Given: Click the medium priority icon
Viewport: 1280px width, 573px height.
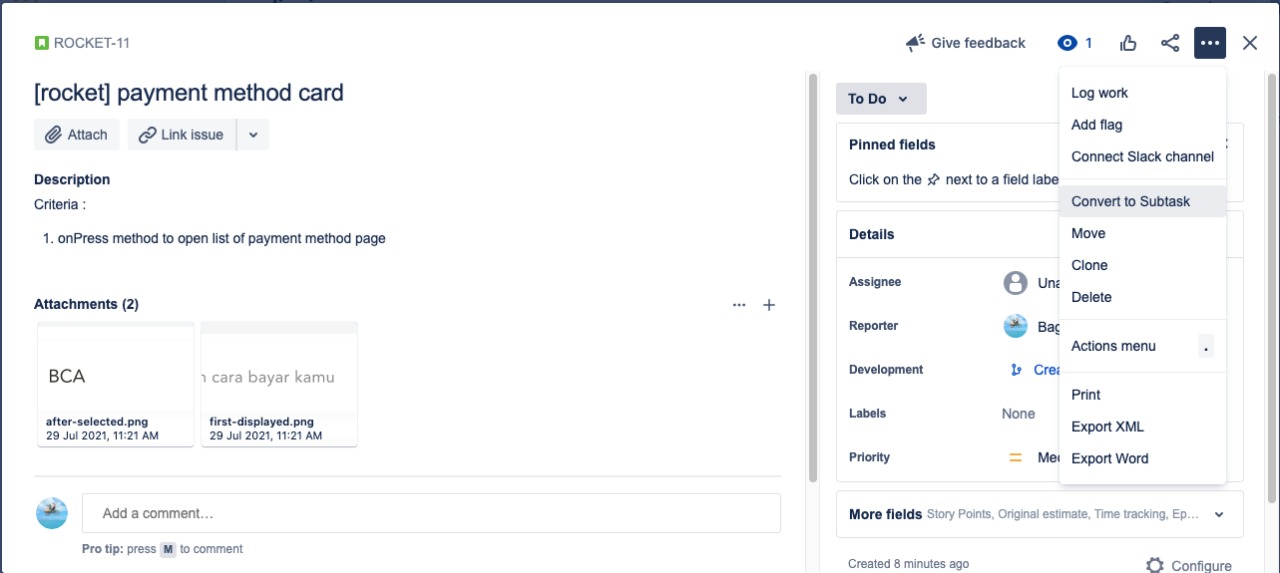Looking at the screenshot, I should (x=1015, y=457).
